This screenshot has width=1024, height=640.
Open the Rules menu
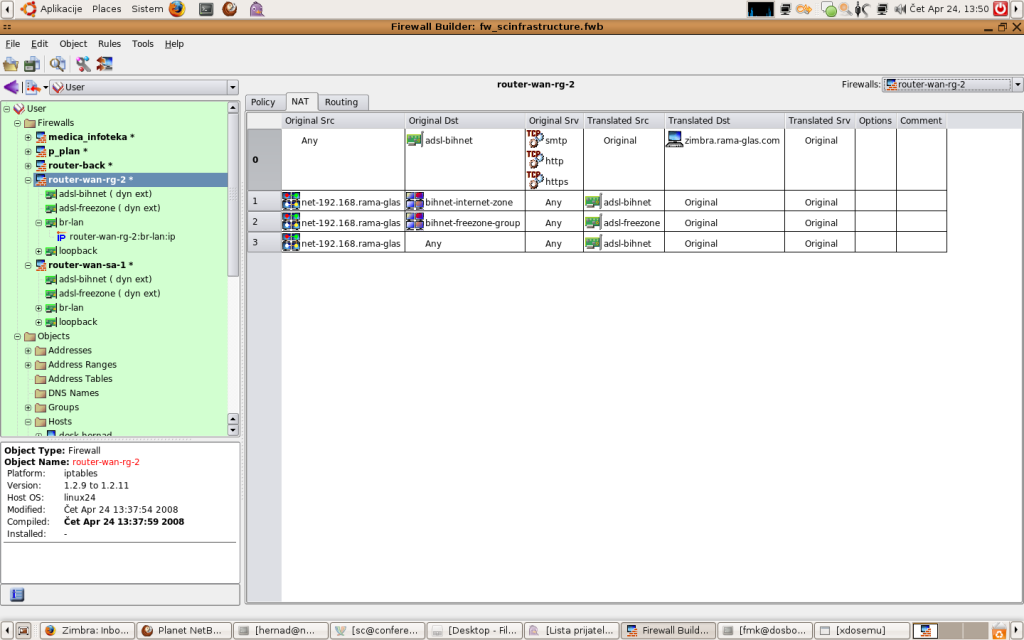(109, 44)
